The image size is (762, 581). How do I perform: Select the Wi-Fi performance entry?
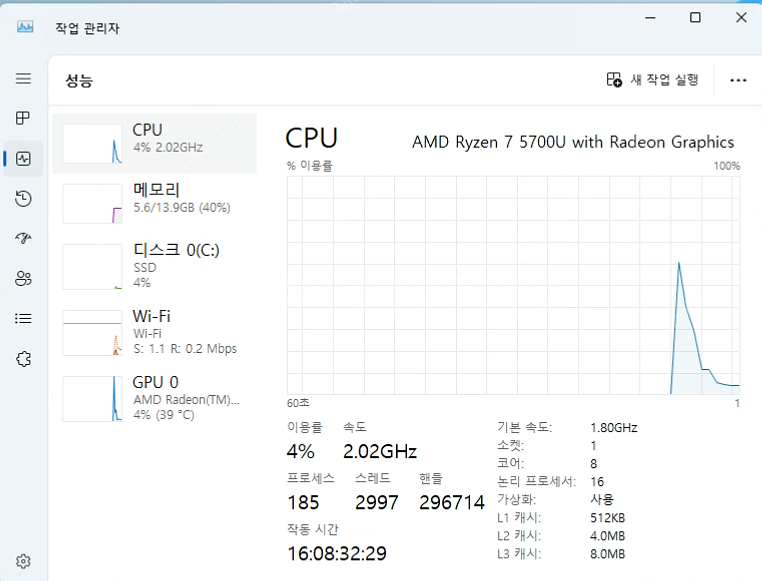click(155, 333)
